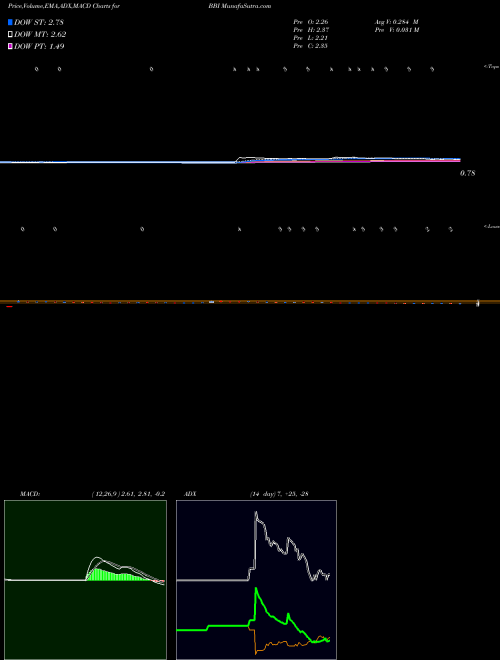This screenshot has width=500, height=660.
Task: Click the white DOW MT legend swatch
Action: [10, 35]
